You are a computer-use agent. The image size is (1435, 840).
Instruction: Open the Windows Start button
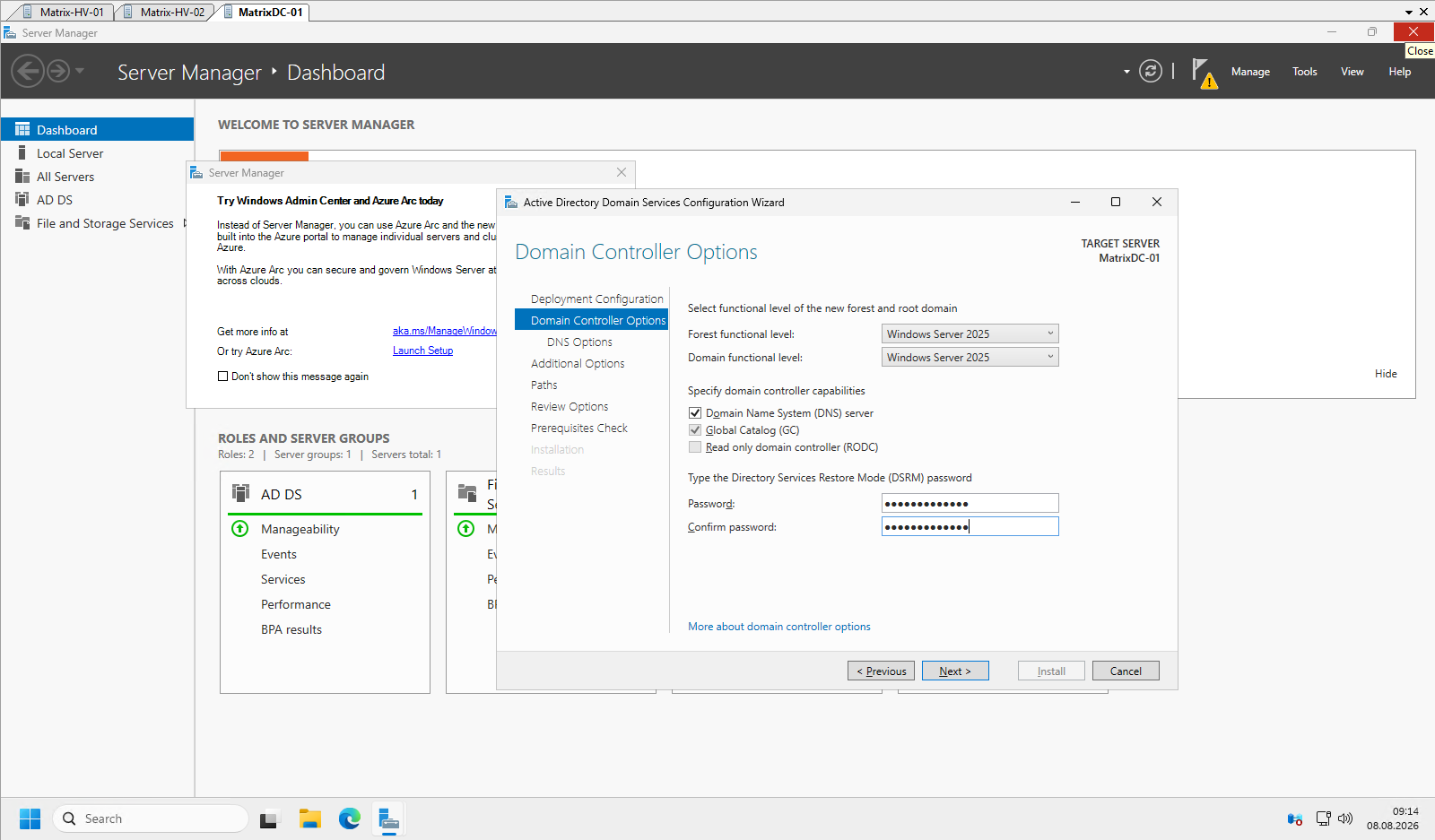[30, 818]
